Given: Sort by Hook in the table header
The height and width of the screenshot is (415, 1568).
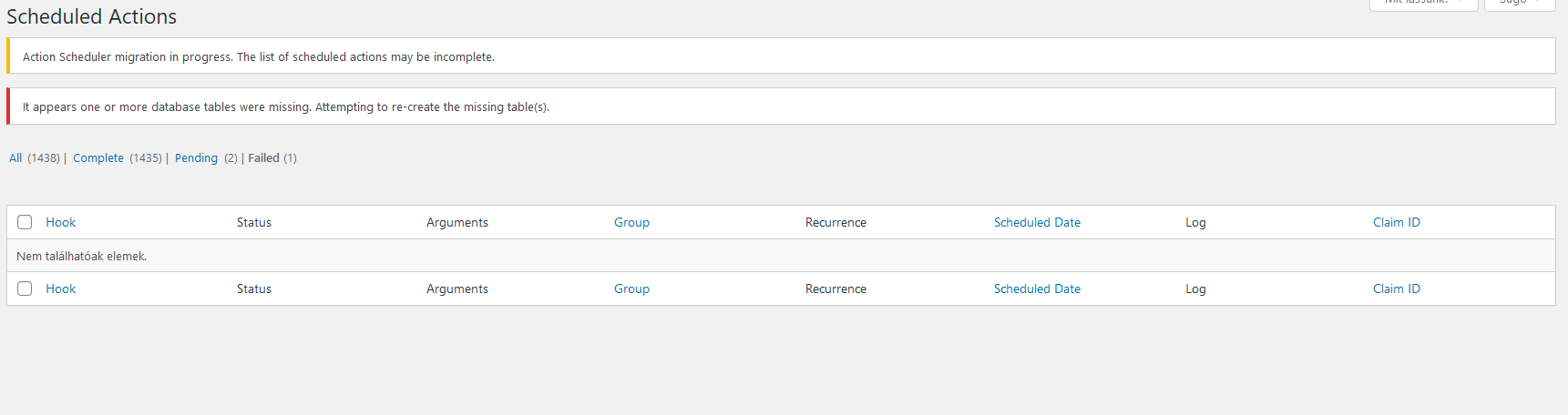Looking at the screenshot, I should [61, 222].
